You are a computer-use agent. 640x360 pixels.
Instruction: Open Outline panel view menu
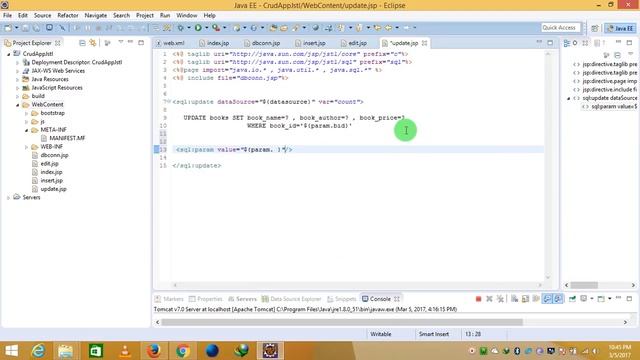[x=631, y=54]
